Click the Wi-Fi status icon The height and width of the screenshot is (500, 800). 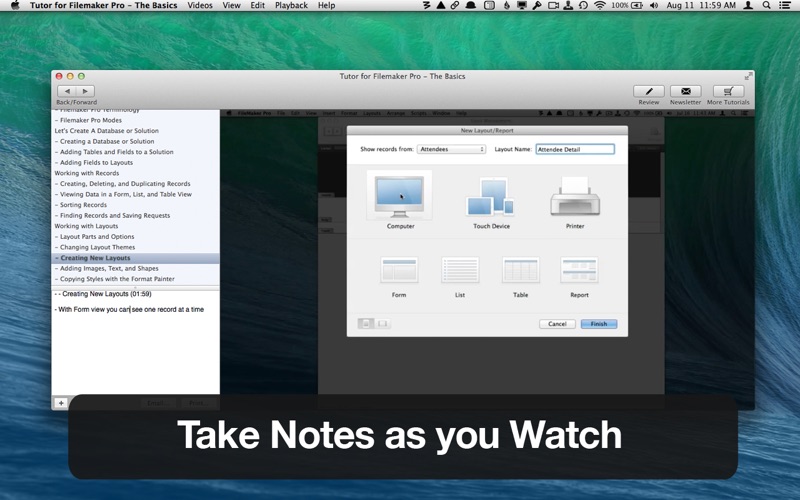point(600,5)
